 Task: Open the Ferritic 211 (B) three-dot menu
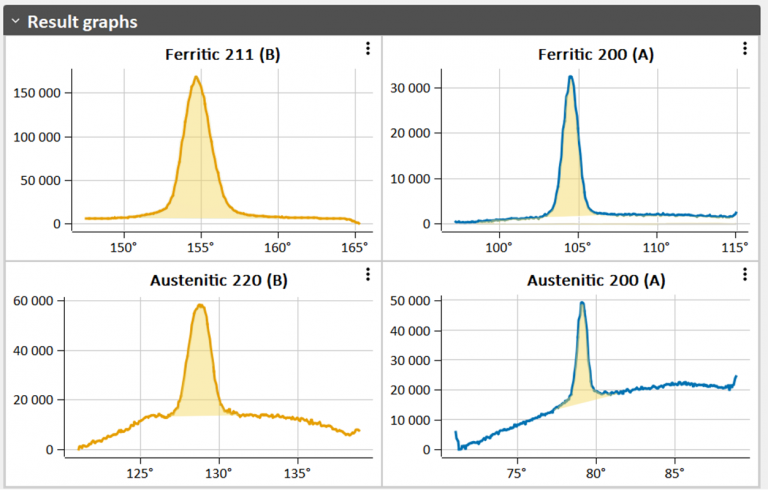point(367,48)
